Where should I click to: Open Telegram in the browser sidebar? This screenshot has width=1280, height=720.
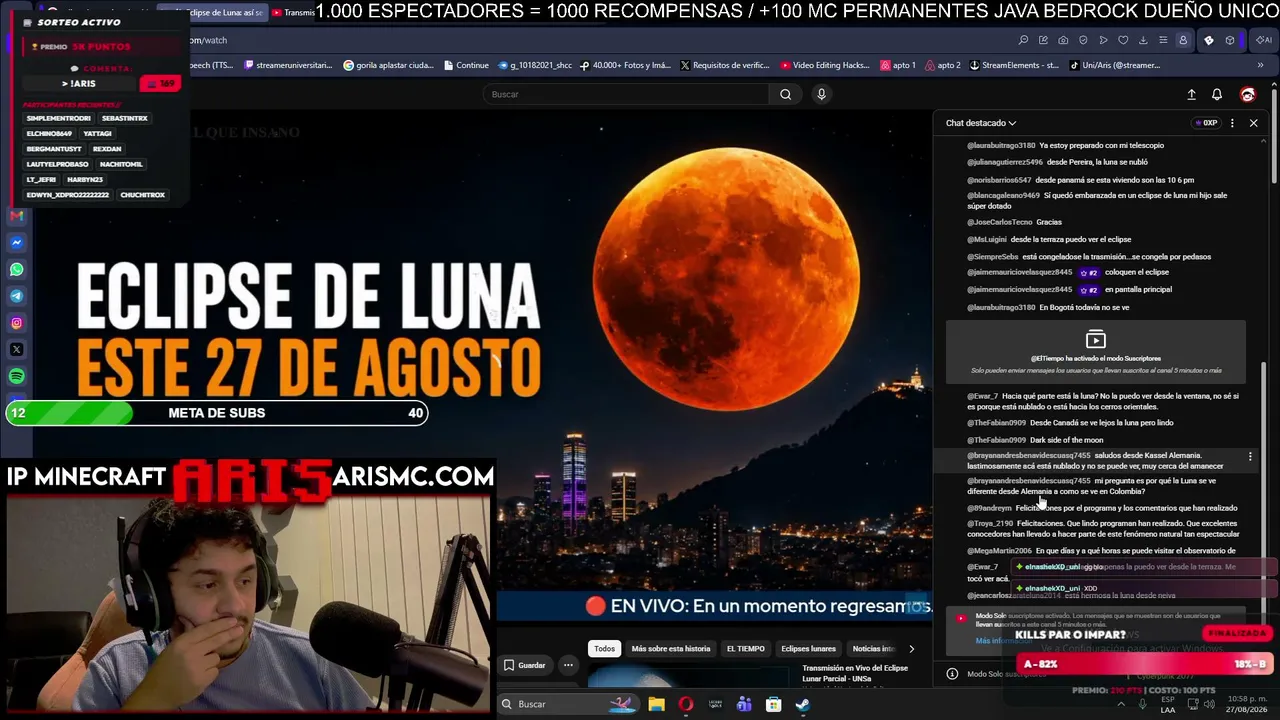tap(17, 296)
